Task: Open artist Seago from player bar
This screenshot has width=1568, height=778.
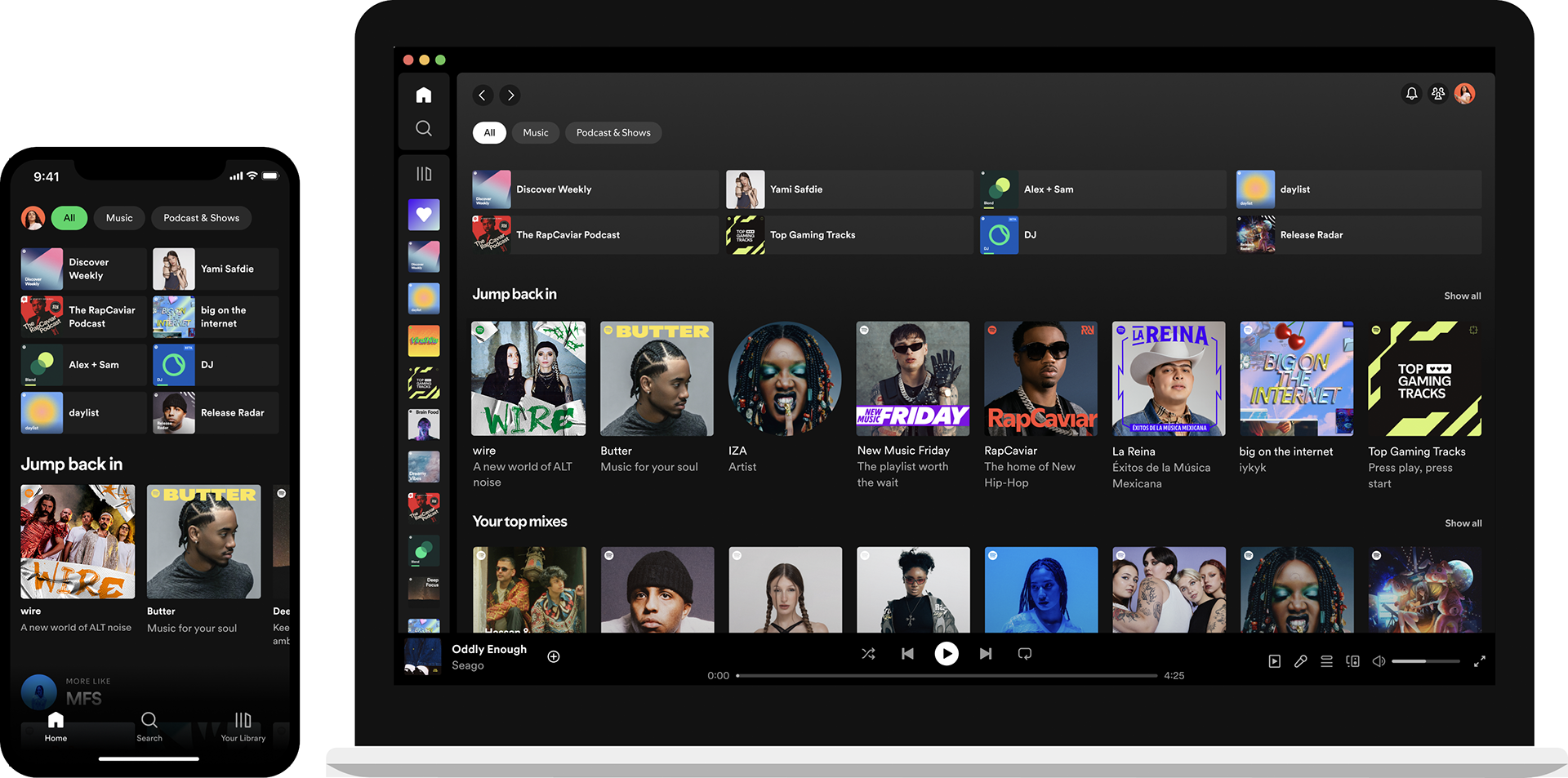Action: pyautogui.click(x=468, y=666)
